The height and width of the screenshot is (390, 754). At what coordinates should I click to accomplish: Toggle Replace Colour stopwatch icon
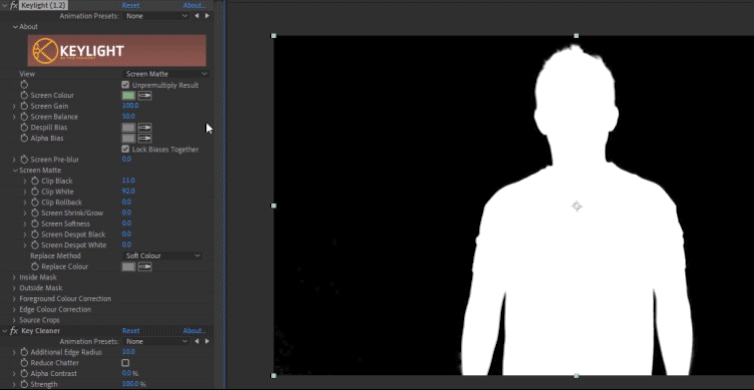pyautogui.click(x=35, y=266)
